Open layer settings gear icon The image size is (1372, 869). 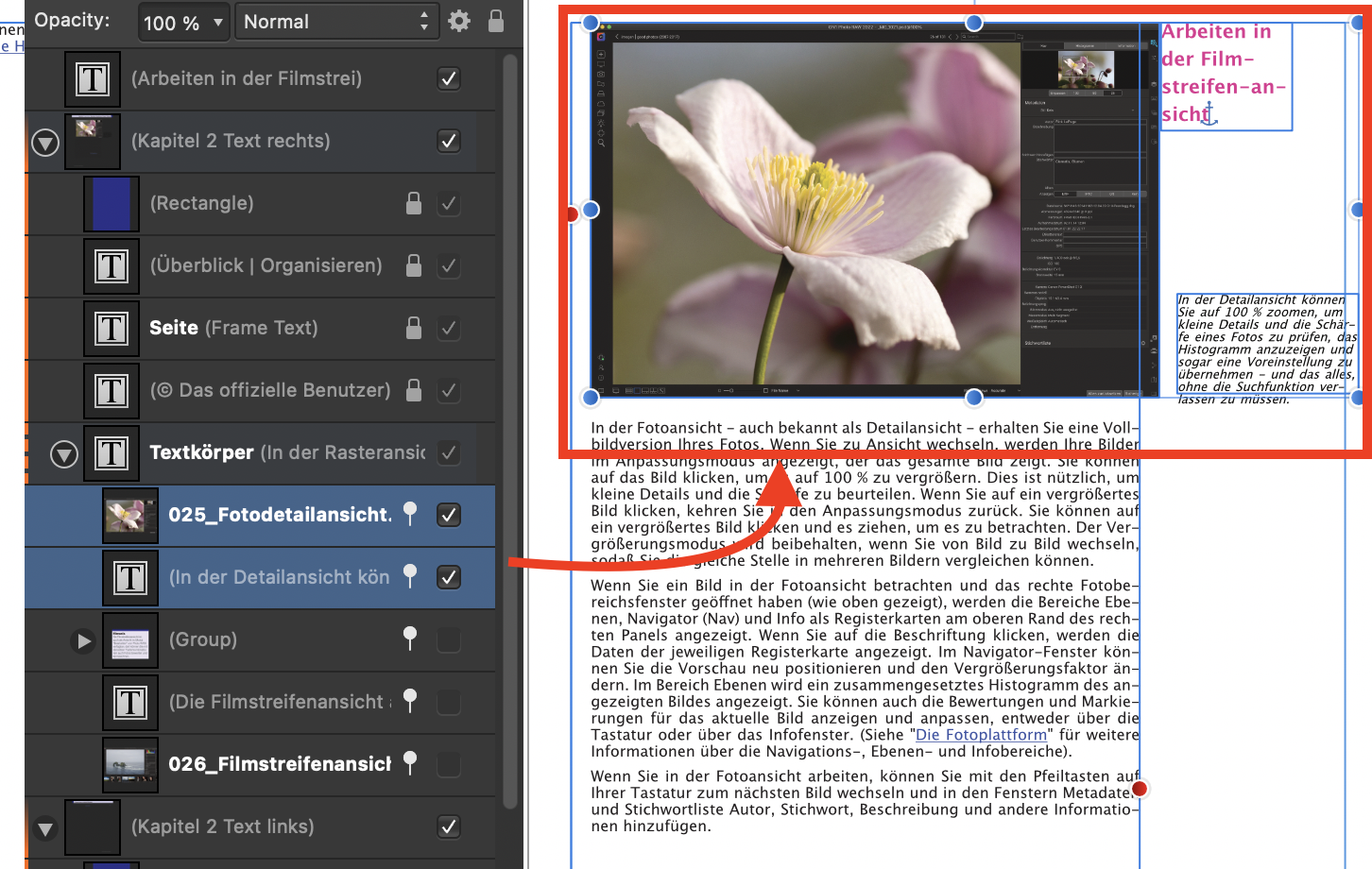[459, 21]
